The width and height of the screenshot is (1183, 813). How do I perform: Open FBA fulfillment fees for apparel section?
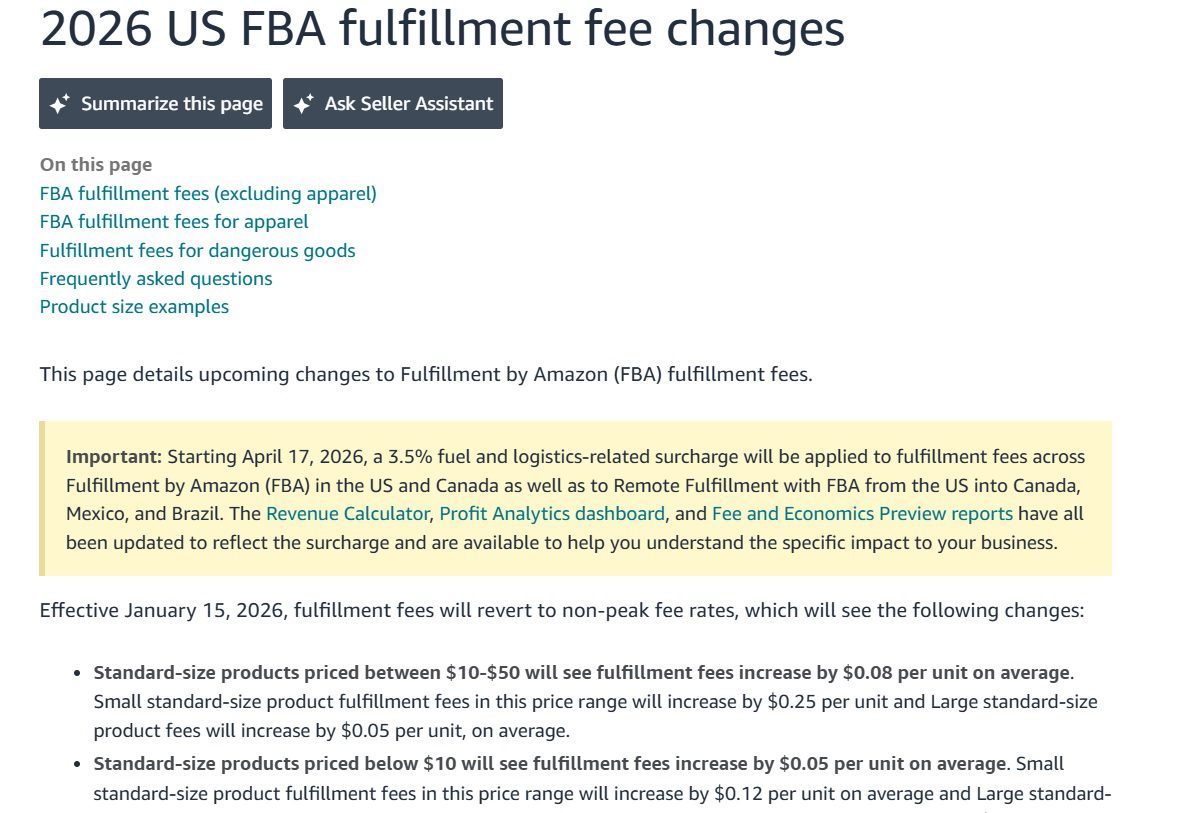click(x=173, y=221)
